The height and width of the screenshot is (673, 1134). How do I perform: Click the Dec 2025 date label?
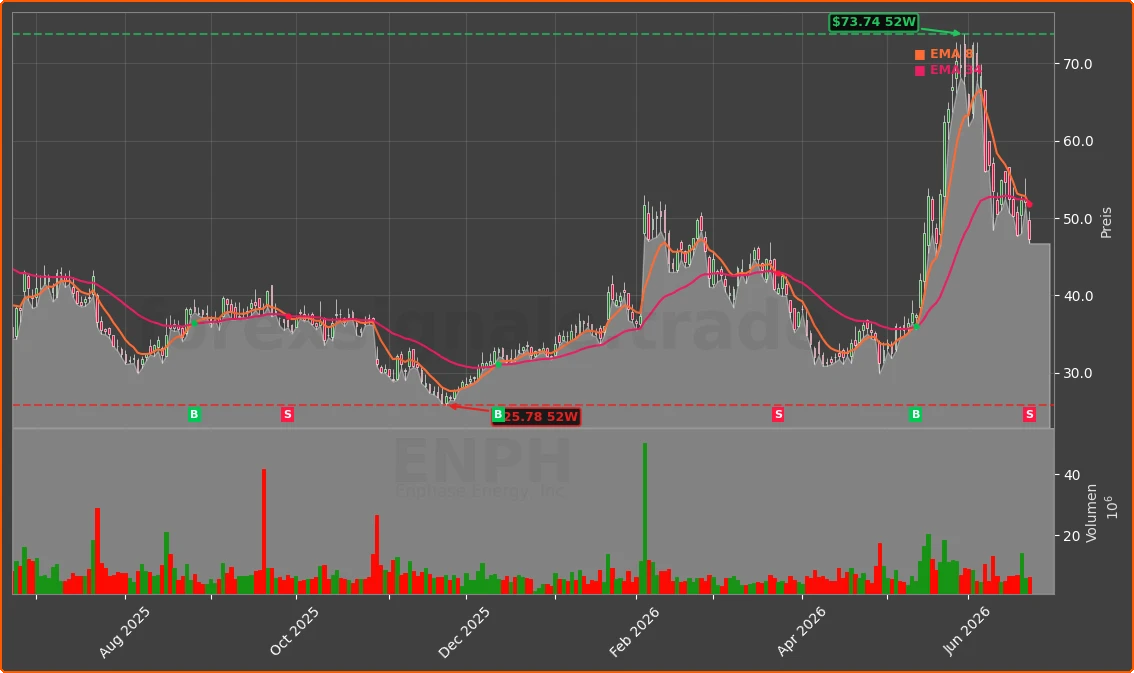[464, 632]
